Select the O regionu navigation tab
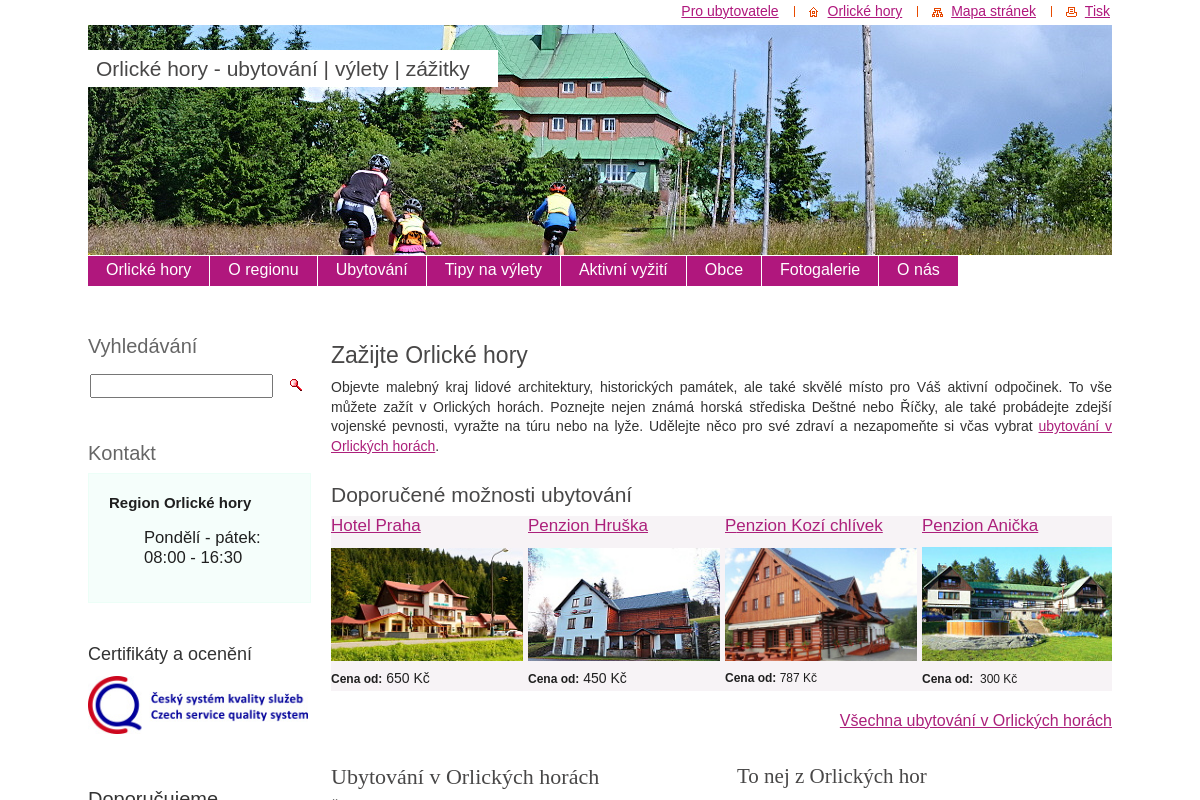This screenshot has height=800, width=1200. [263, 270]
